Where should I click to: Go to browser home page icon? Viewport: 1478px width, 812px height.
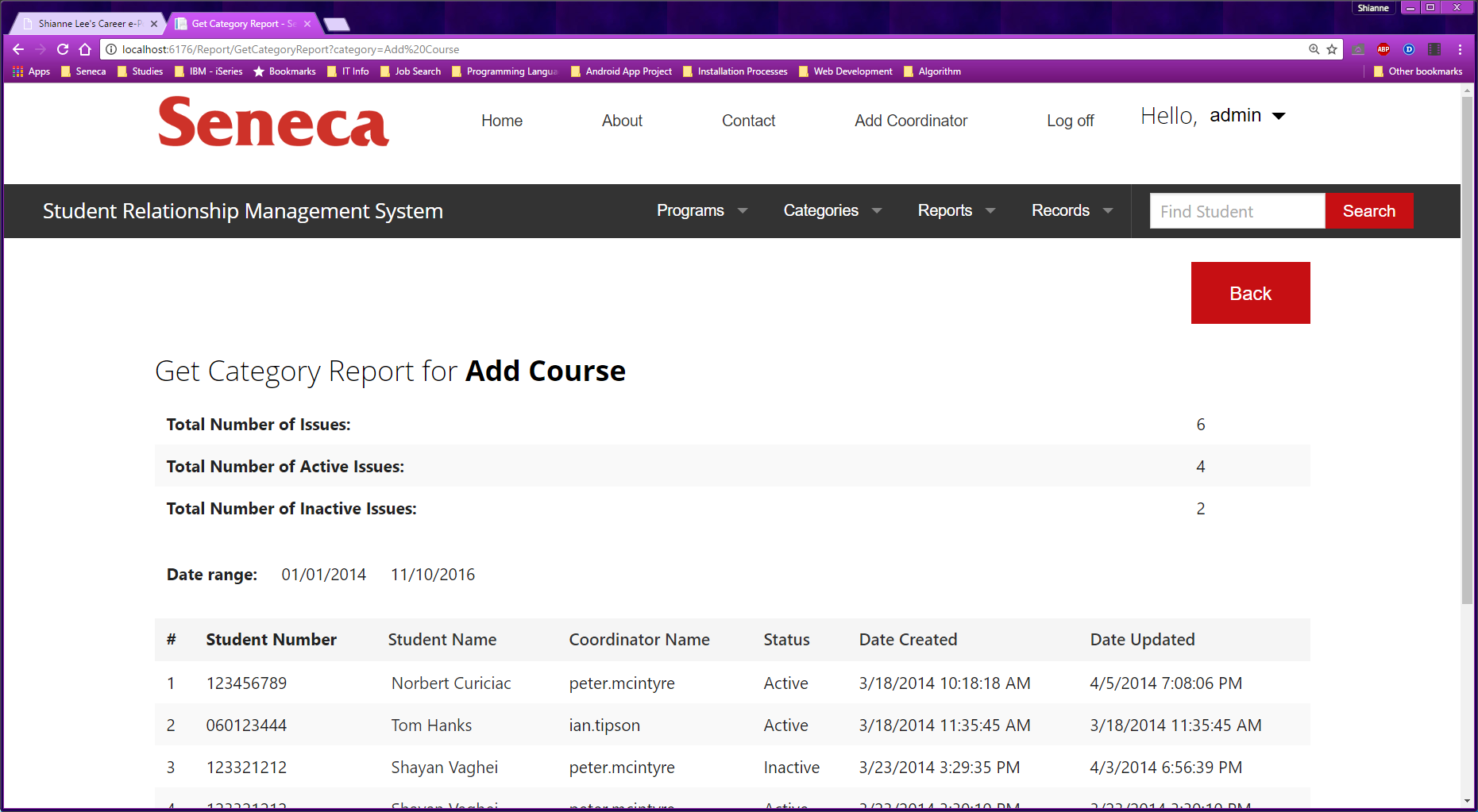point(85,49)
